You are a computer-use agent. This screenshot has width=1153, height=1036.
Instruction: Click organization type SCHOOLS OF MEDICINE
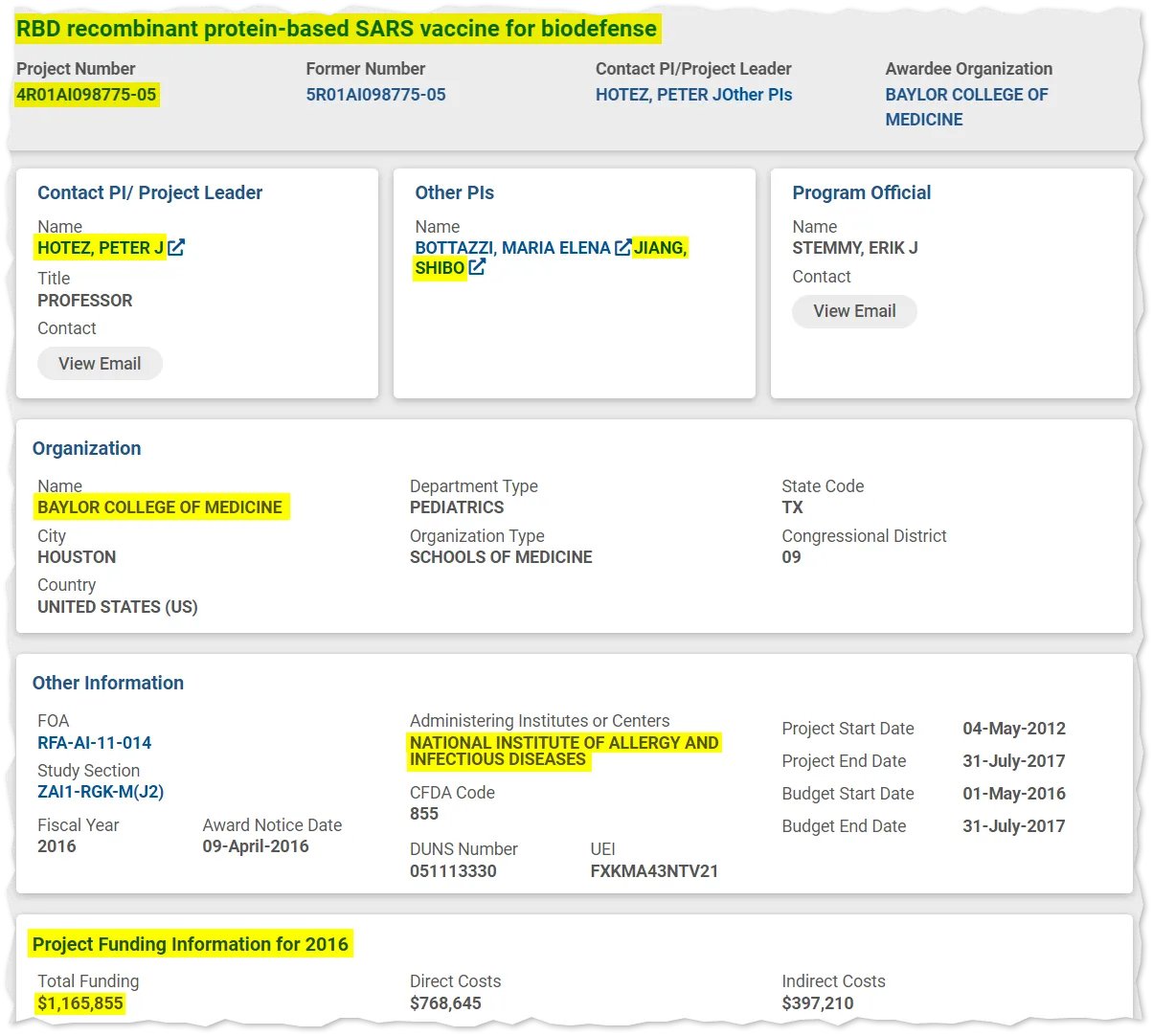point(501,557)
